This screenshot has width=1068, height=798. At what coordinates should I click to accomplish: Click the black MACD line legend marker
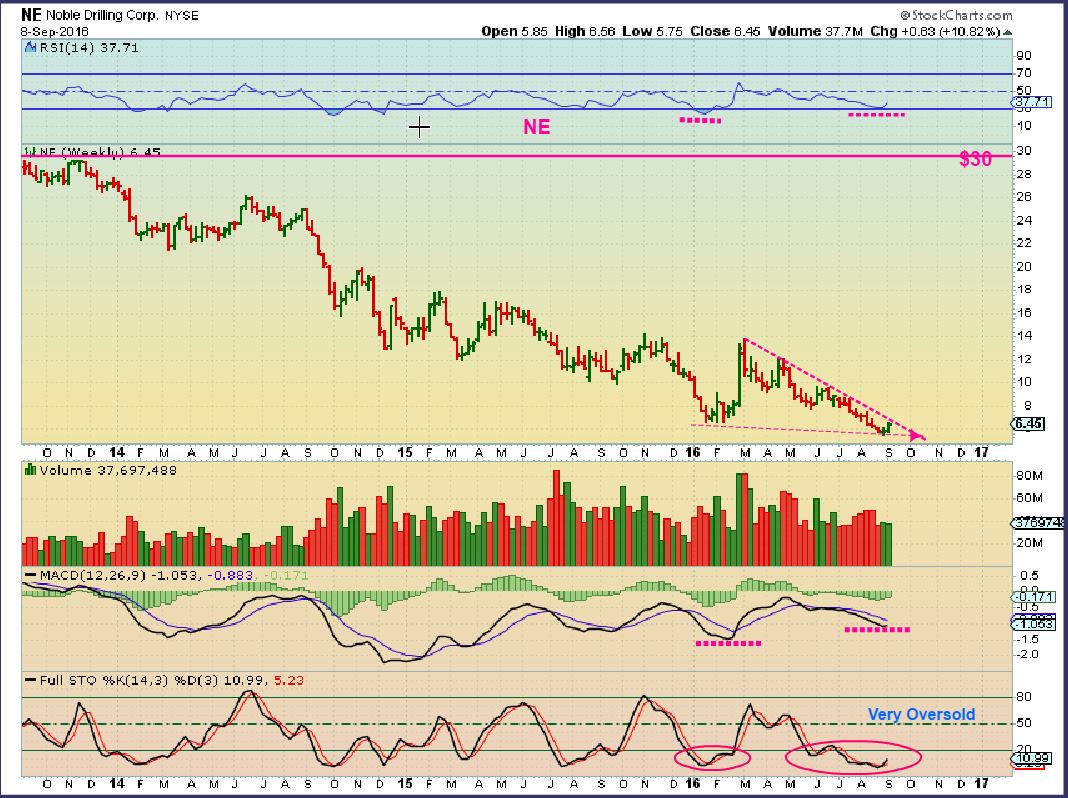(31, 575)
